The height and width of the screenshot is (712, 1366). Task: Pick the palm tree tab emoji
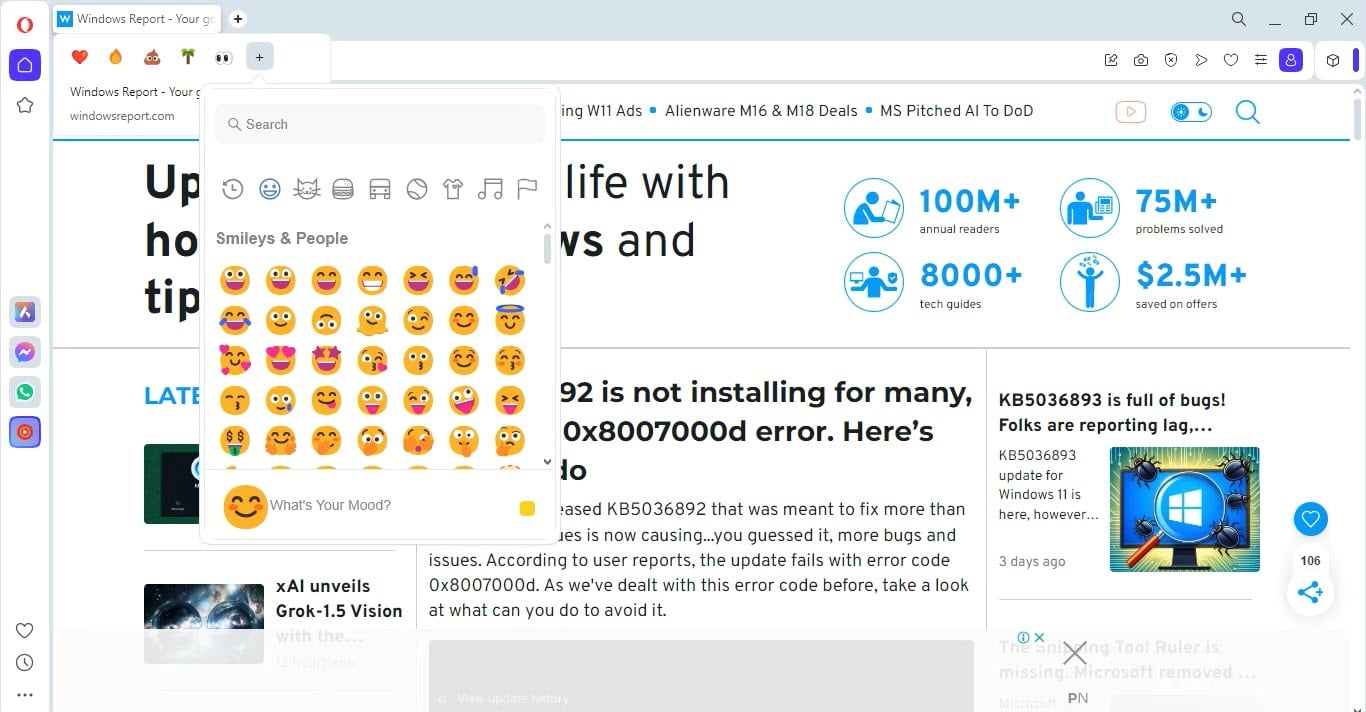click(188, 57)
